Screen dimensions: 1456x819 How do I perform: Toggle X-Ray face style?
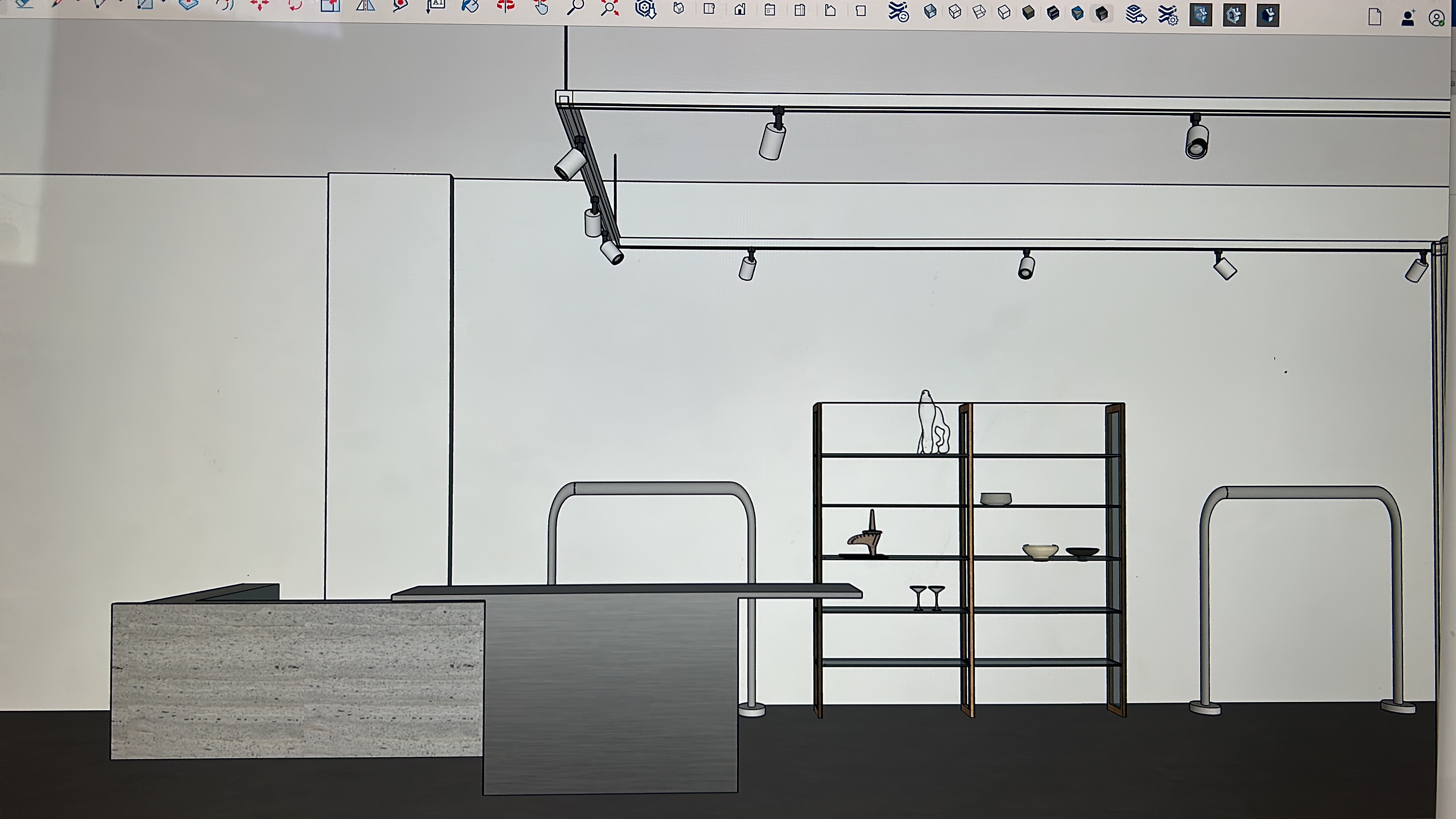coord(930,12)
